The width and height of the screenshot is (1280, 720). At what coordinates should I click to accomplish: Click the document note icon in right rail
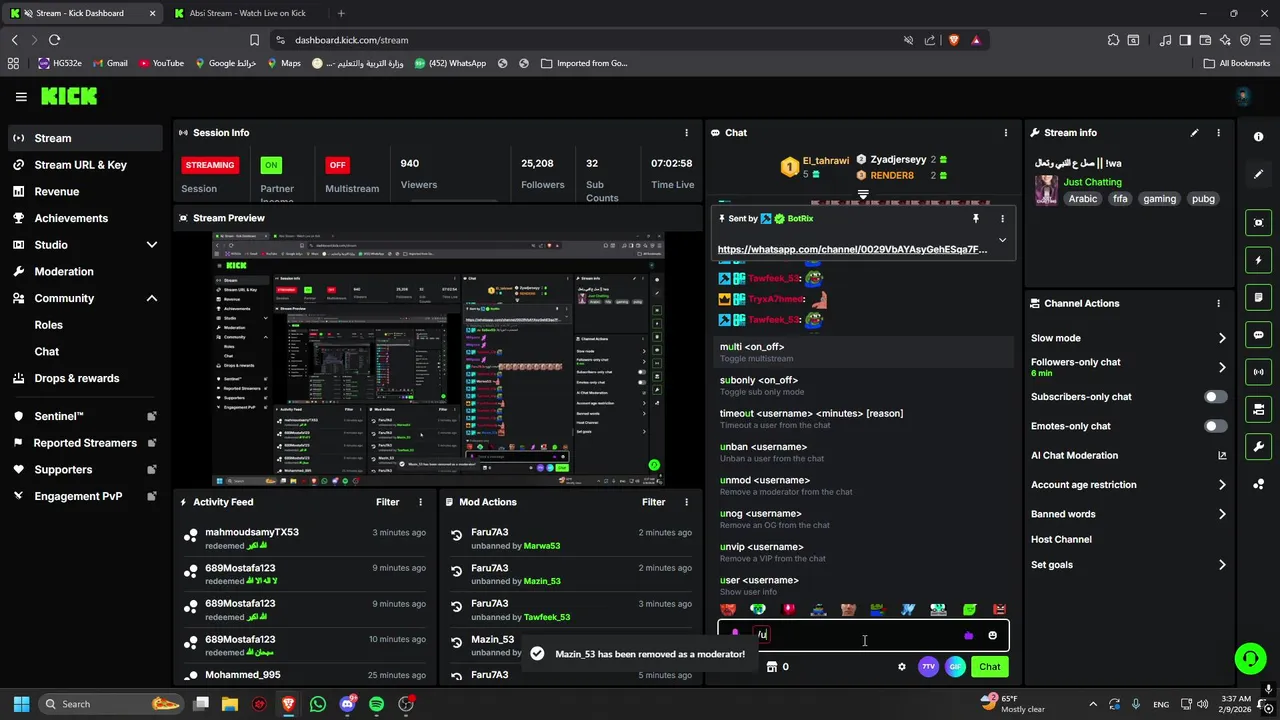click(x=1259, y=297)
